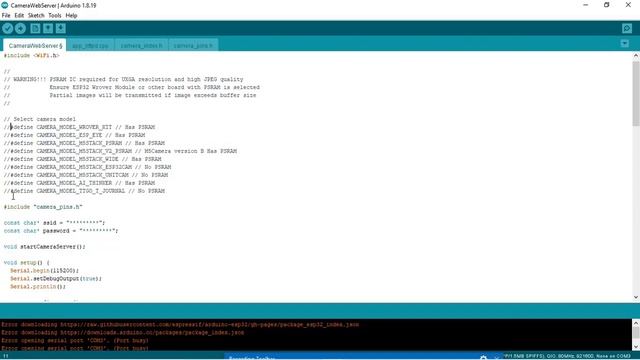
Task: Click the console scroll-down arrow
Action: click(636, 347)
